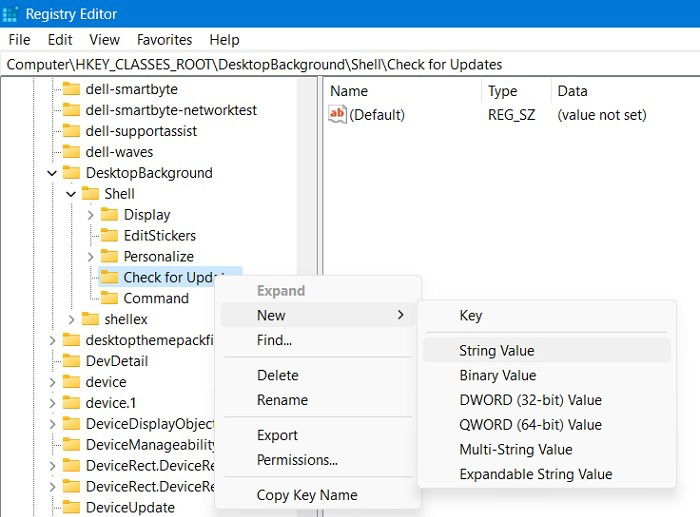Click the EditStickers folder icon
The image size is (700, 517).
tap(109, 235)
